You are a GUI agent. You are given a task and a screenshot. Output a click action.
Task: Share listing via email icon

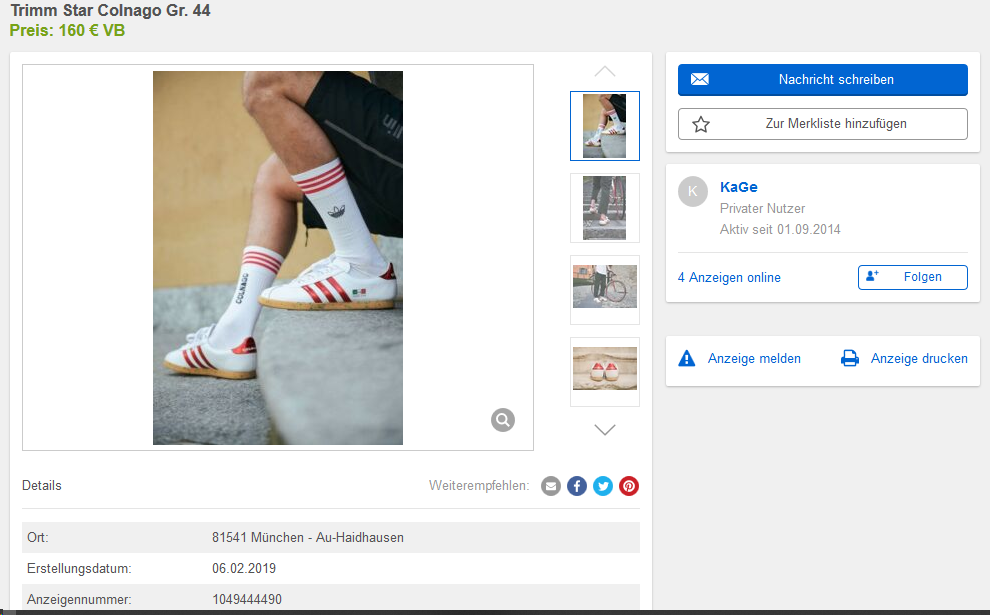(x=551, y=486)
